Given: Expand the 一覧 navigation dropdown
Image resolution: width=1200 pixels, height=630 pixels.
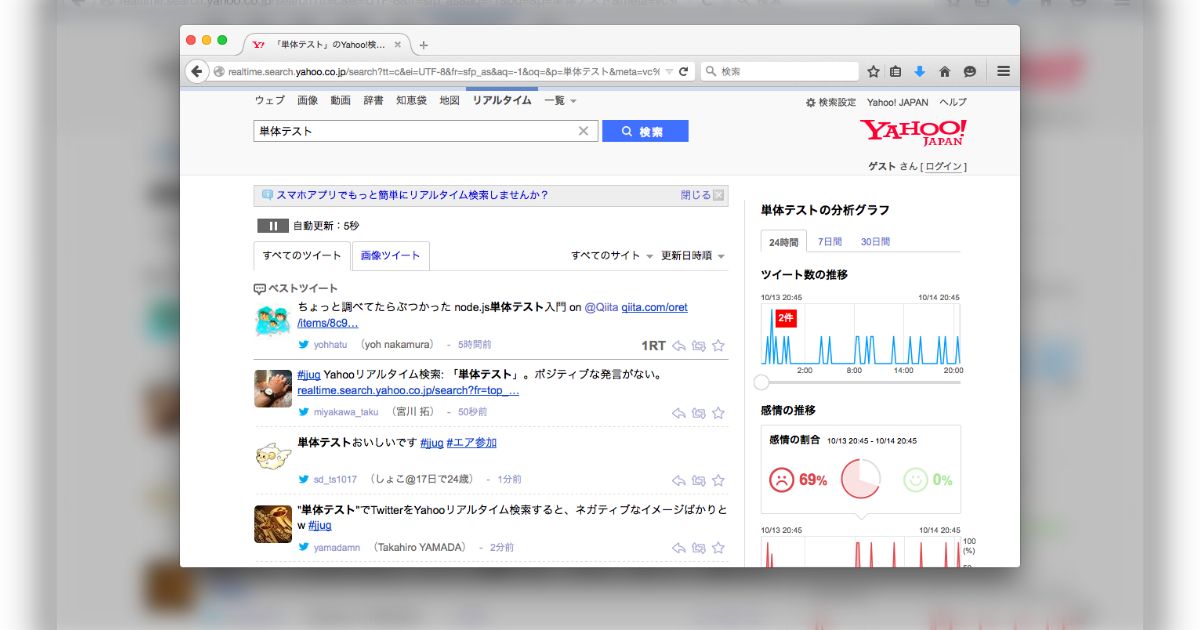Looking at the screenshot, I should pyautogui.click(x=557, y=101).
